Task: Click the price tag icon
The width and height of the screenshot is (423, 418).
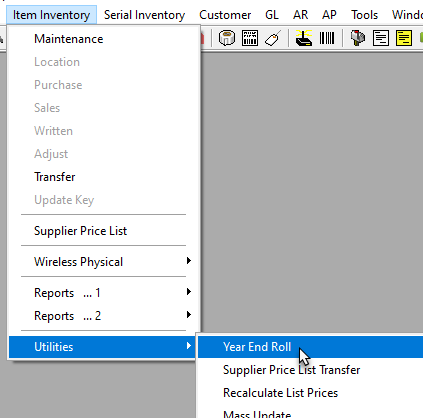Action: coord(273,38)
